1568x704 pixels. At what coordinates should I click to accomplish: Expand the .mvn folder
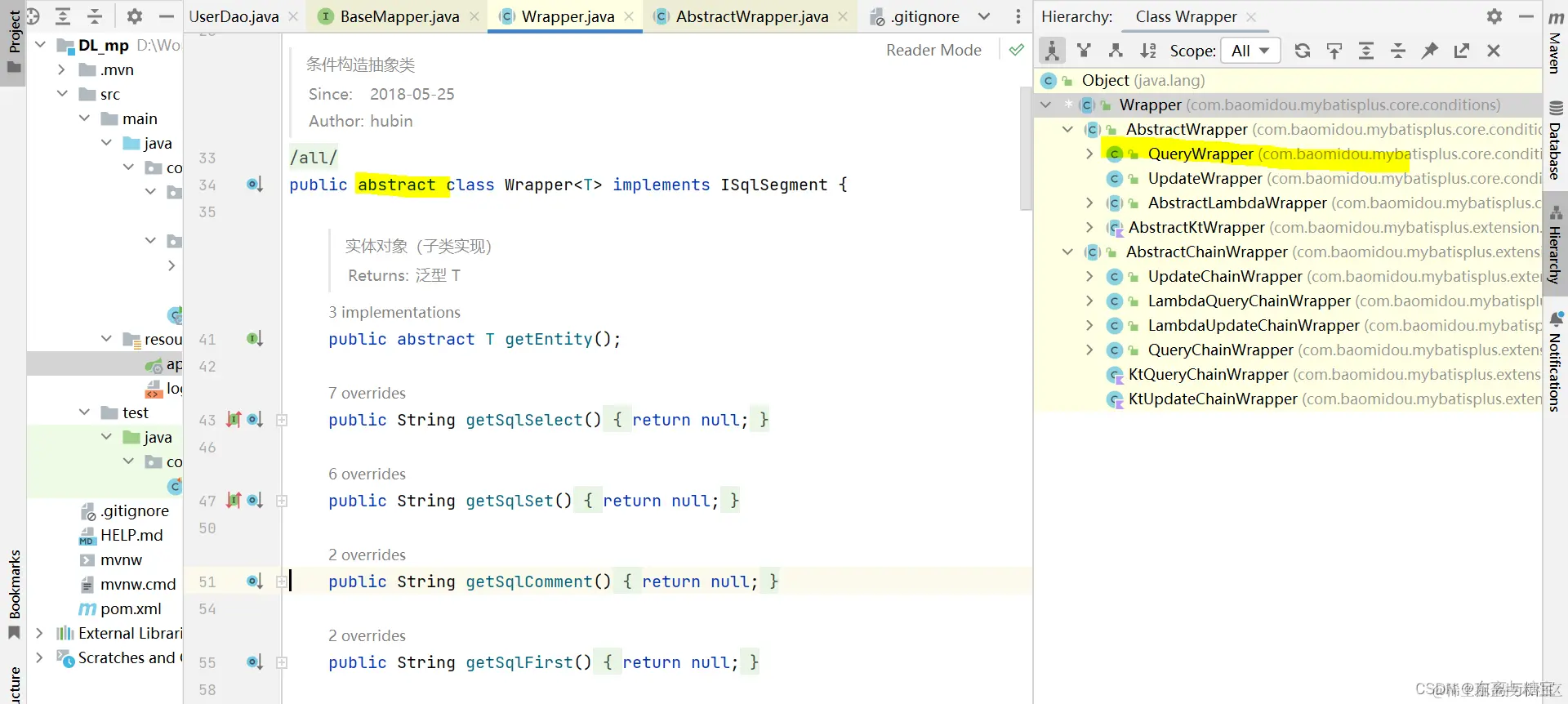coord(61,69)
